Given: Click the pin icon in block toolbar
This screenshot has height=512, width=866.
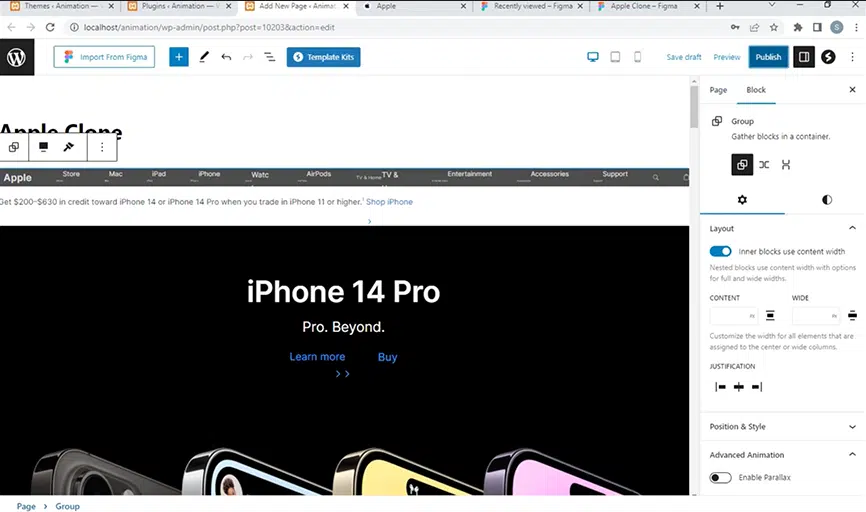Looking at the screenshot, I should coord(68,147).
